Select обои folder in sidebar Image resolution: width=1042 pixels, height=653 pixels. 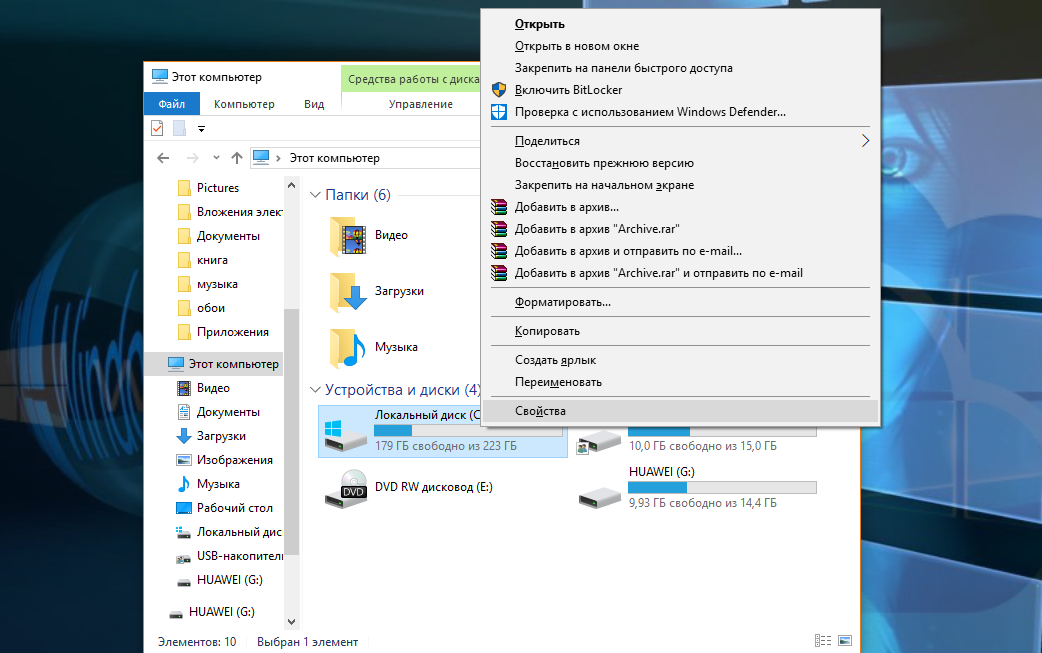click(x=211, y=308)
